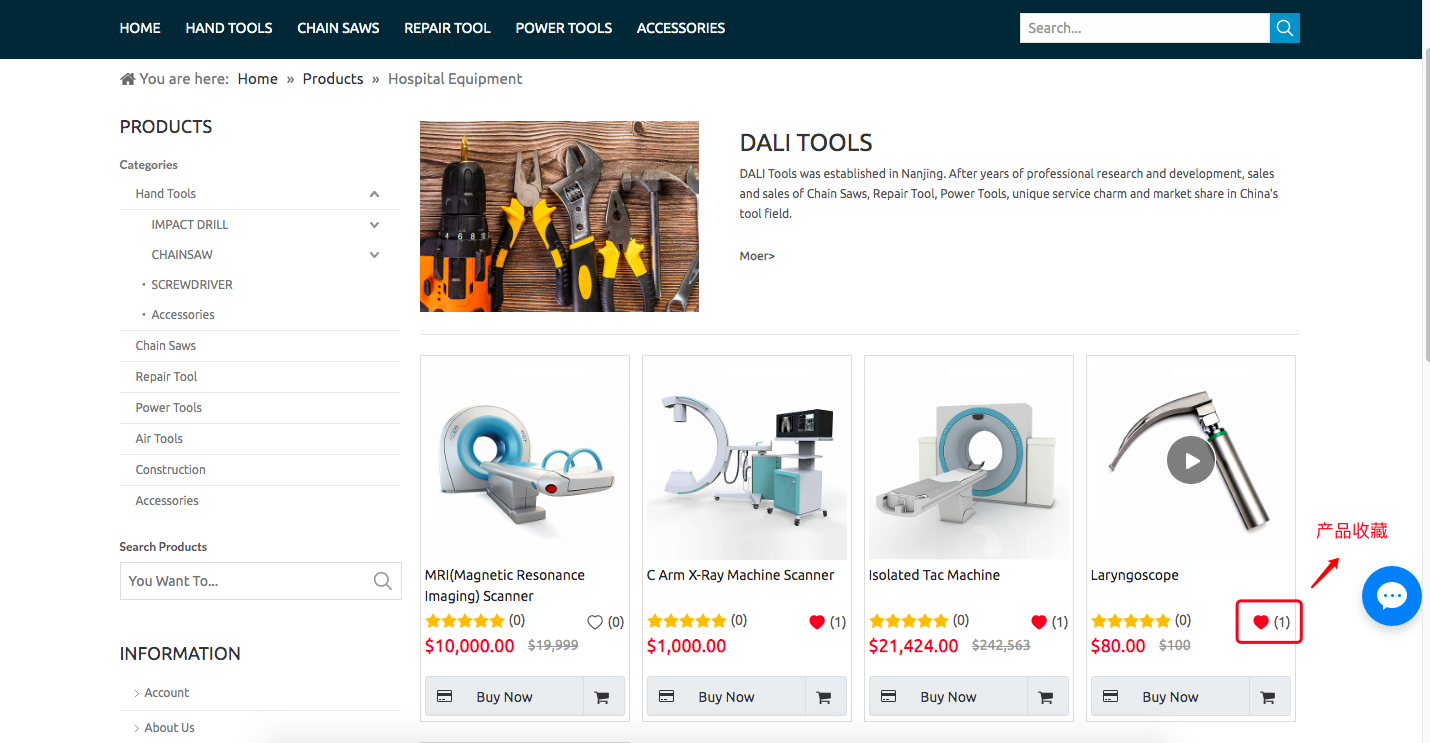The width and height of the screenshot is (1430, 743).
Task: Click the magnifier icon in top search bar
Action: click(1284, 28)
